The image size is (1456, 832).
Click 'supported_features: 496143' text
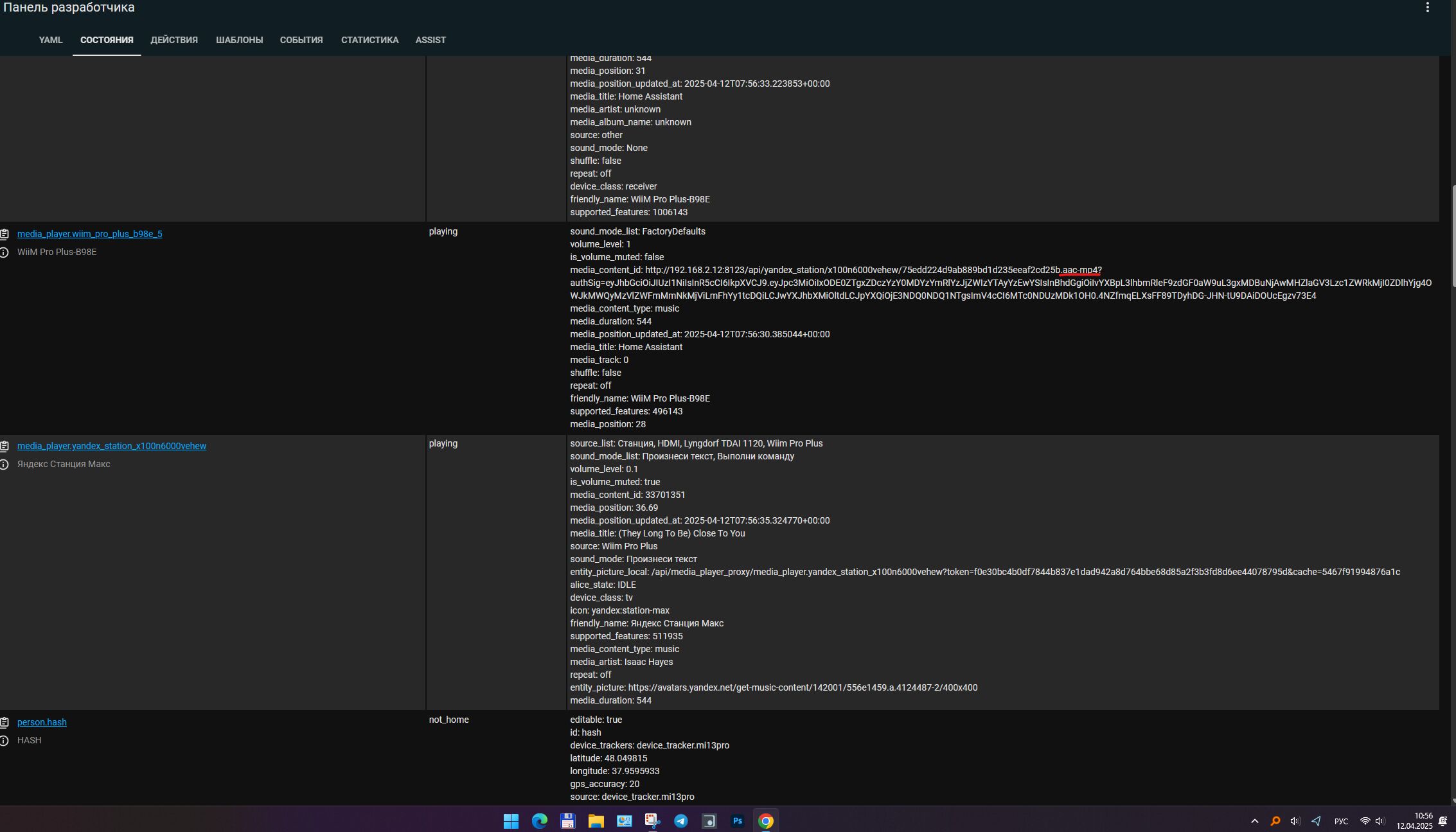tap(626, 411)
